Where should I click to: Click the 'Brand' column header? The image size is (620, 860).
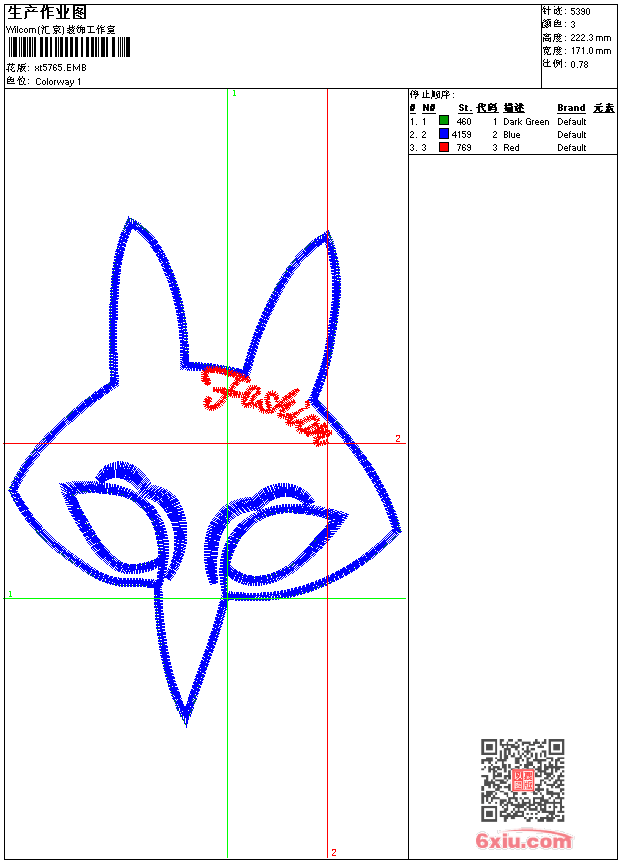point(571,108)
